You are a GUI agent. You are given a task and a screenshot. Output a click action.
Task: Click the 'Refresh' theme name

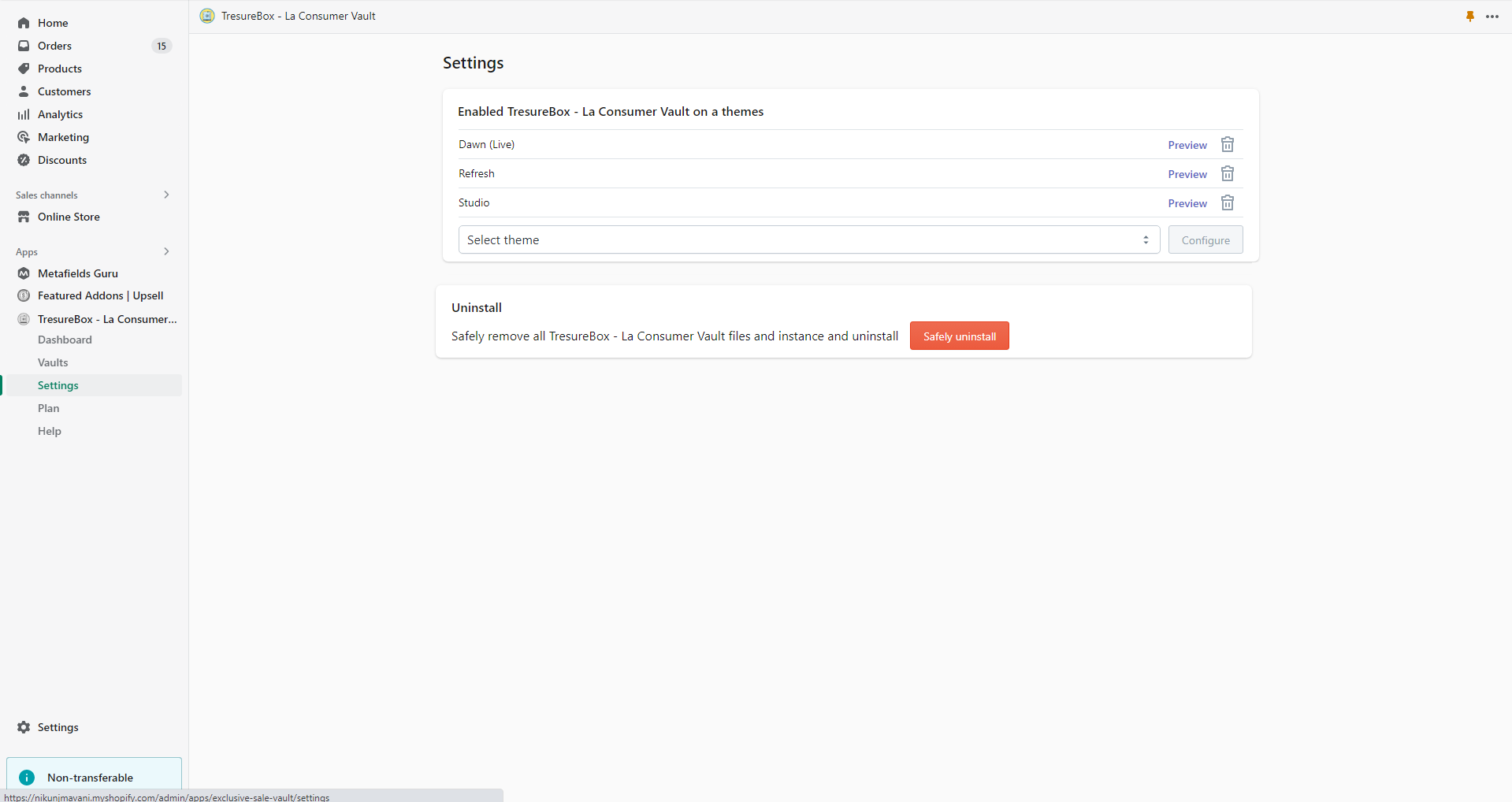(477, 173)
